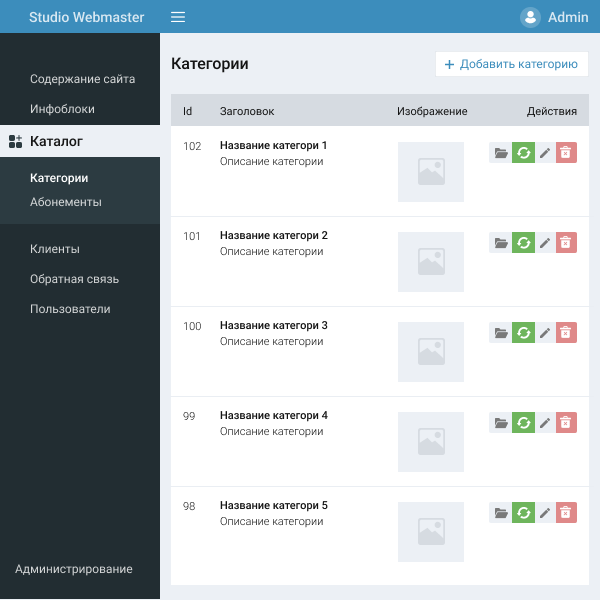
Task: Refresh Название категори 4 with green button
Action: [523, 422]
